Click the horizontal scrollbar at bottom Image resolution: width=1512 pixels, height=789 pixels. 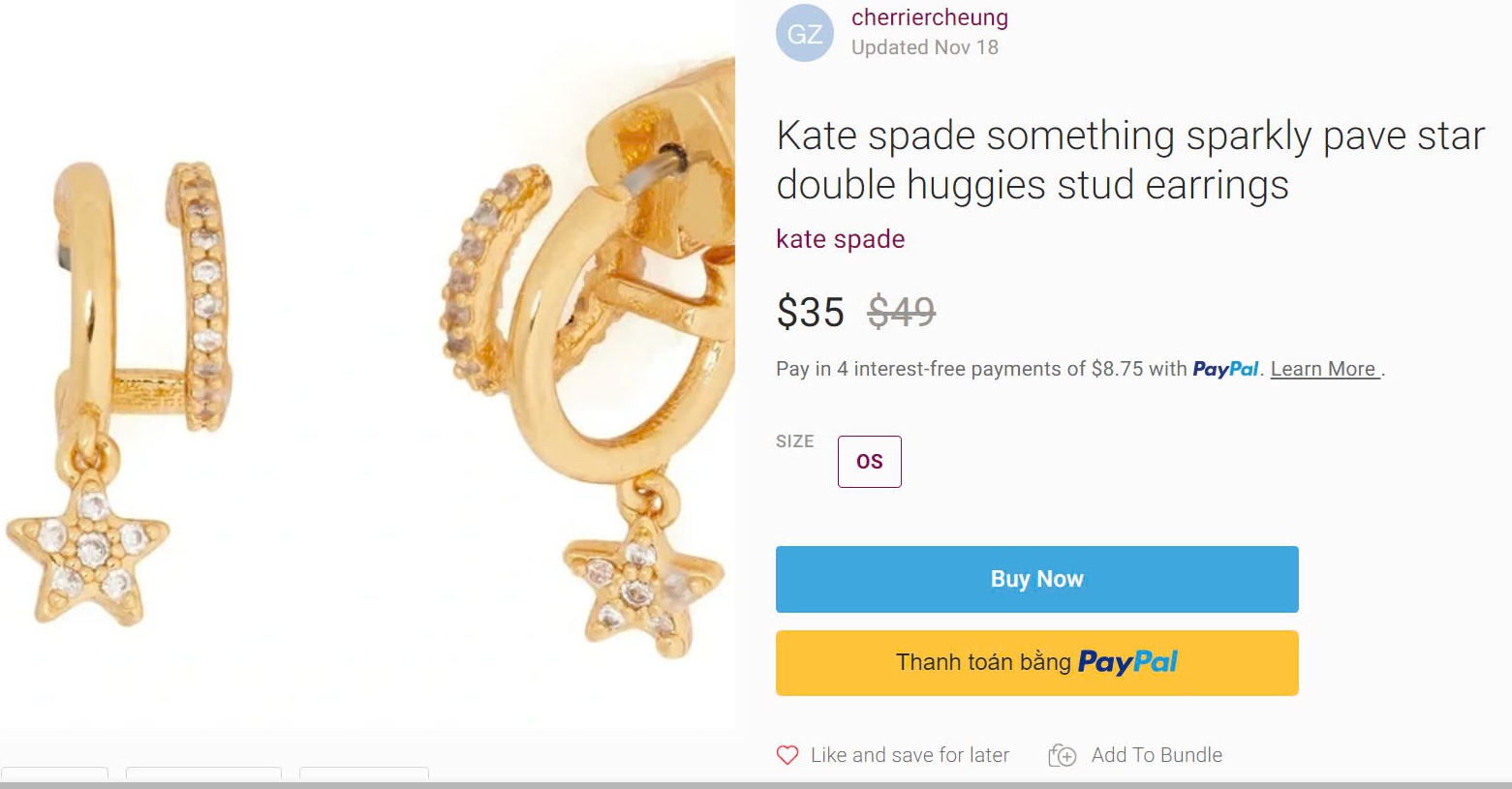coord(756,785)
